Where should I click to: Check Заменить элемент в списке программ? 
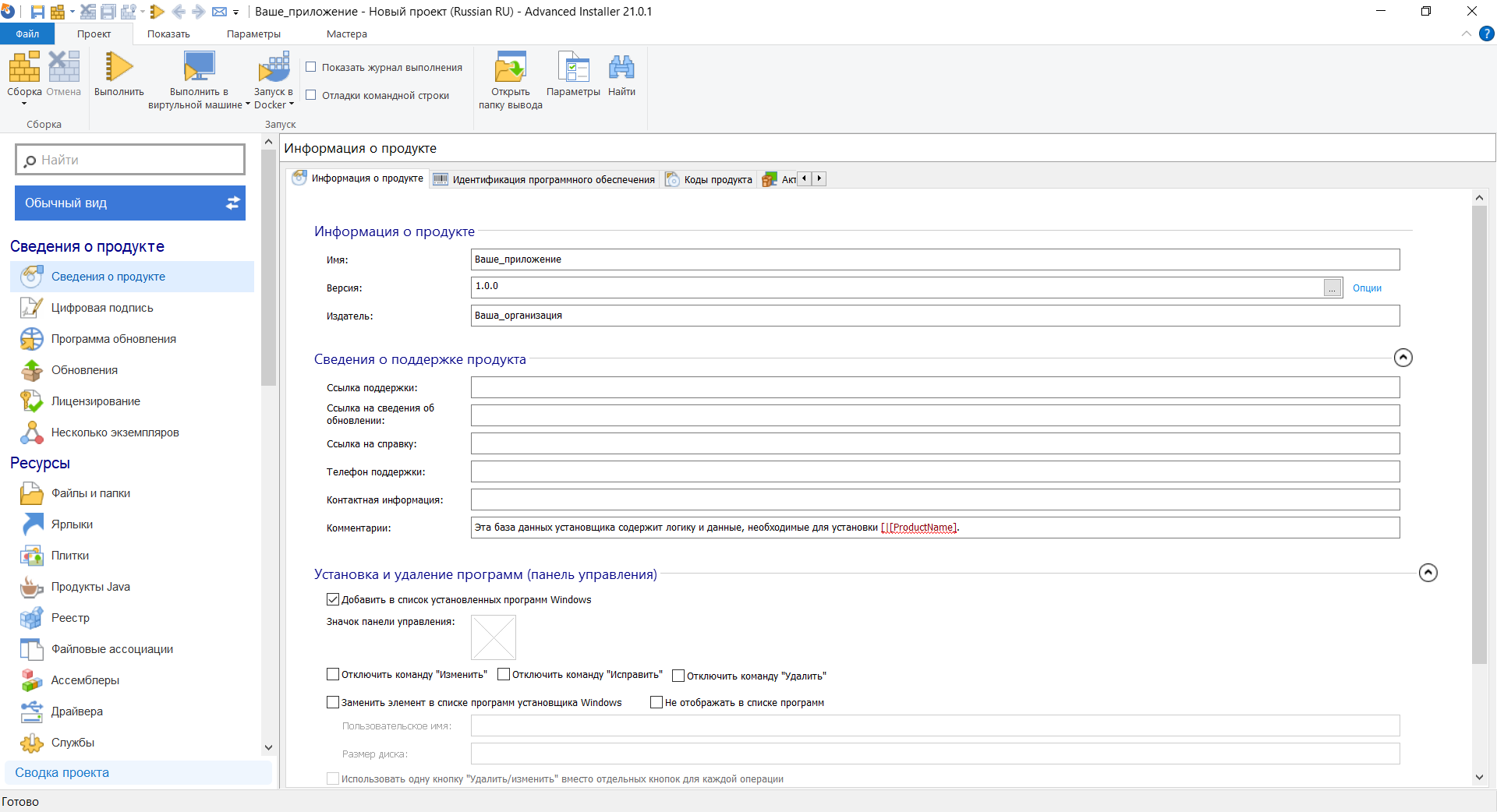click(x=333, y=702)
